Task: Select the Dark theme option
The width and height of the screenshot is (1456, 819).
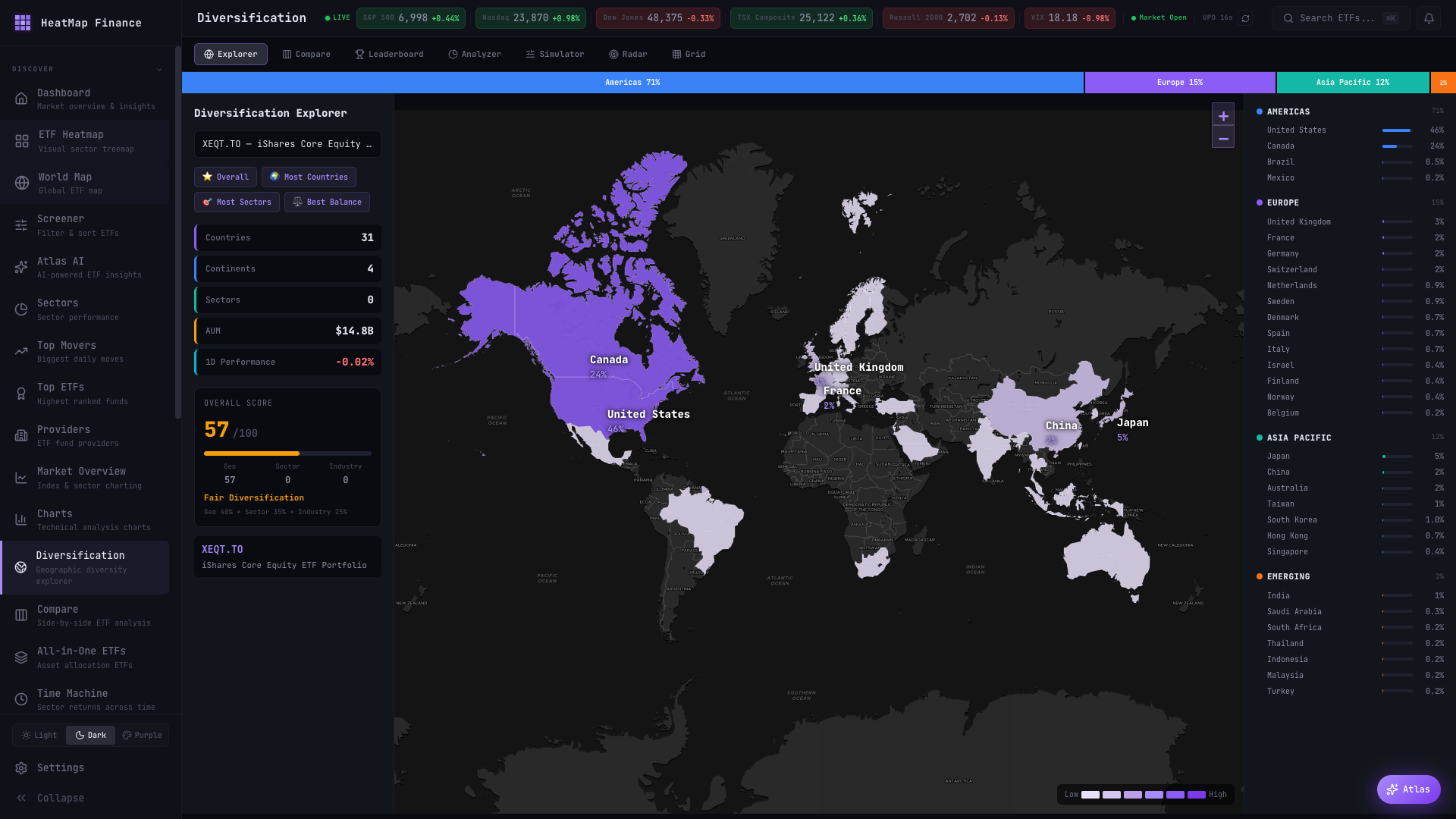Action: (90, 735)
